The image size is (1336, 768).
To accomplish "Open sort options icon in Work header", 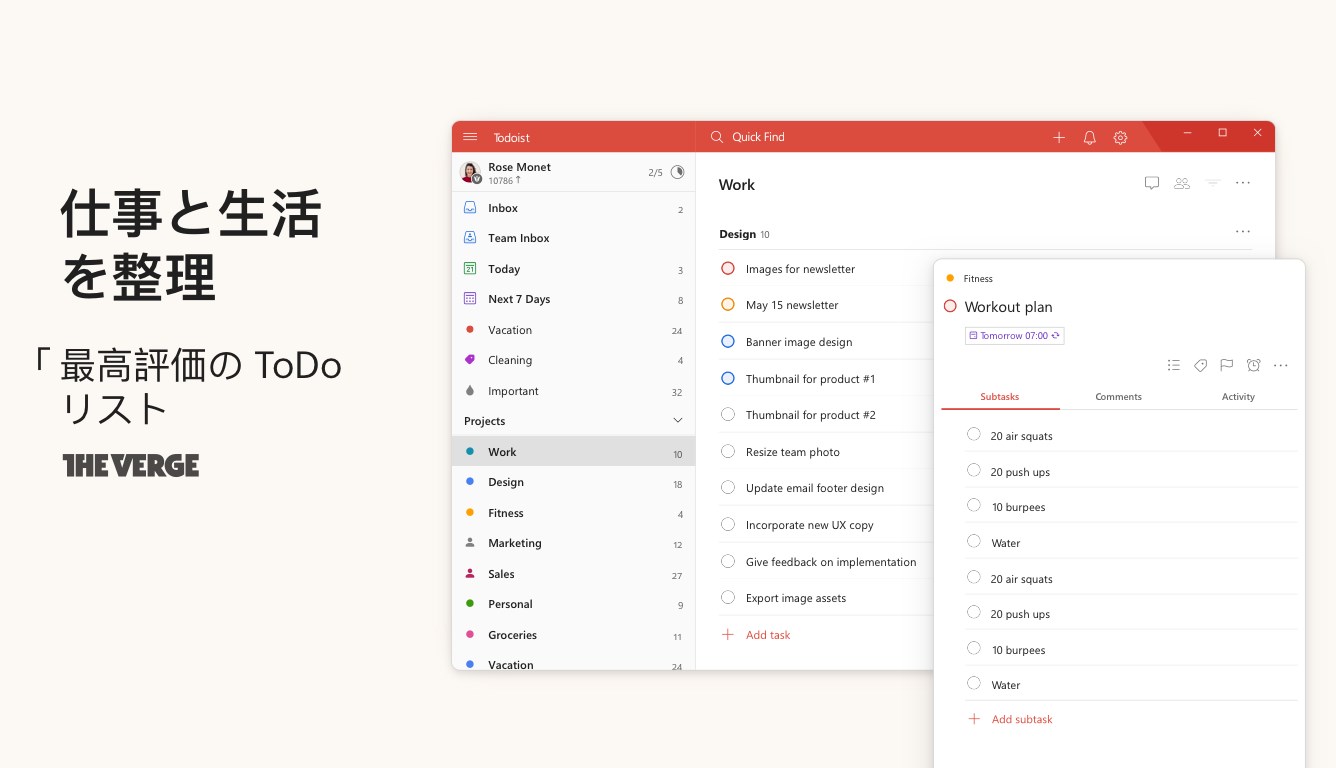I will tap(1213, 183).
